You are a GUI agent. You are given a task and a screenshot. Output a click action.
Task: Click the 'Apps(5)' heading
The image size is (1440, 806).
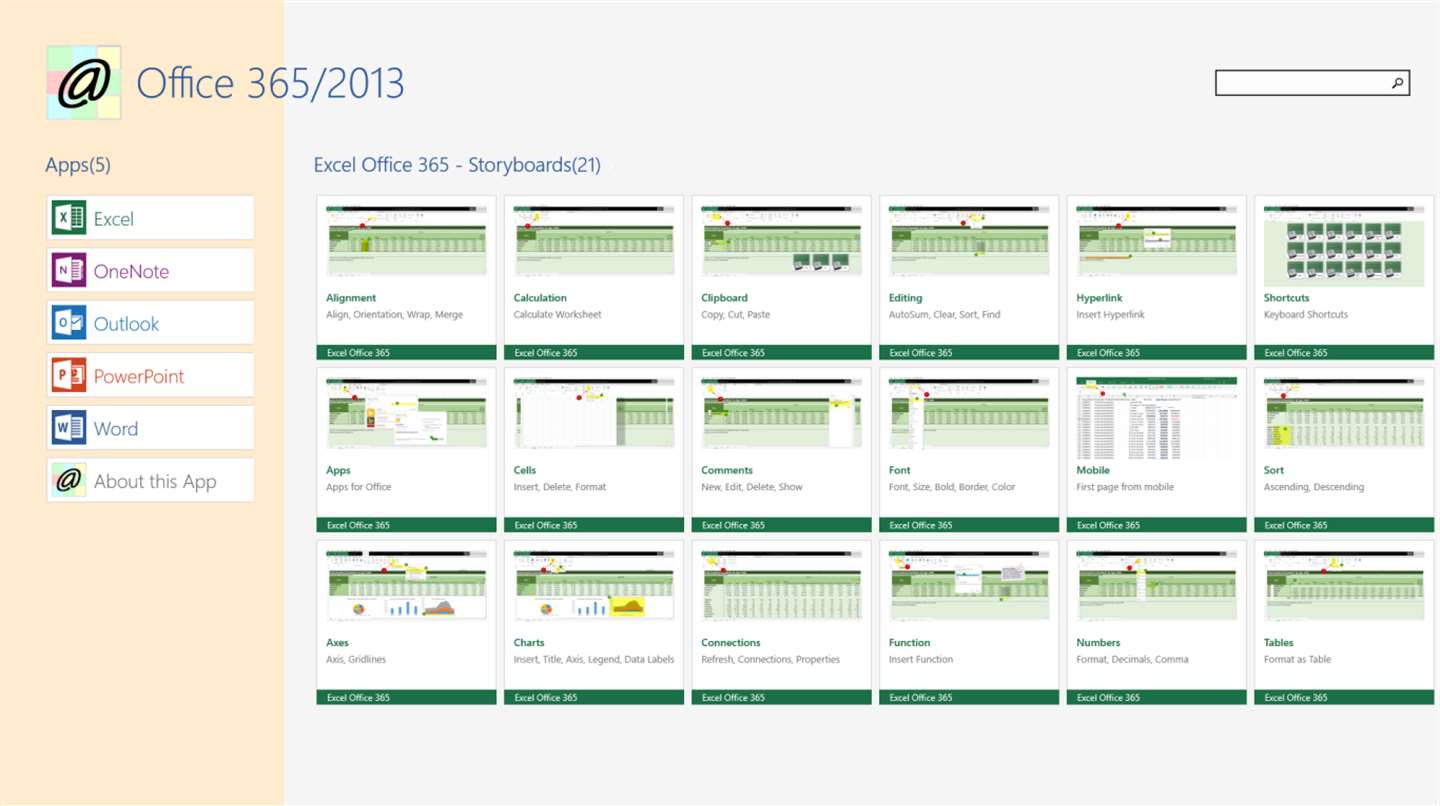(x=78, y=166)
